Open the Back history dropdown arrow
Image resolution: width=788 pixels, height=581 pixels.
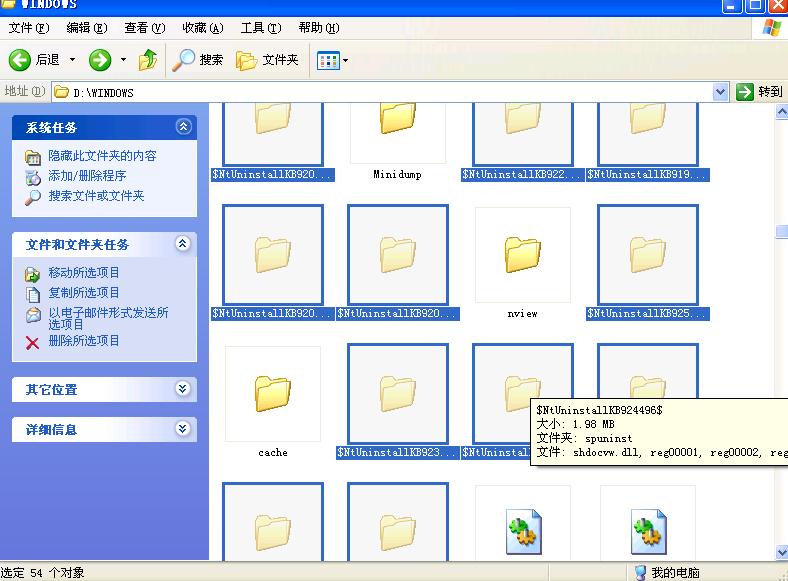coord(72,60)
